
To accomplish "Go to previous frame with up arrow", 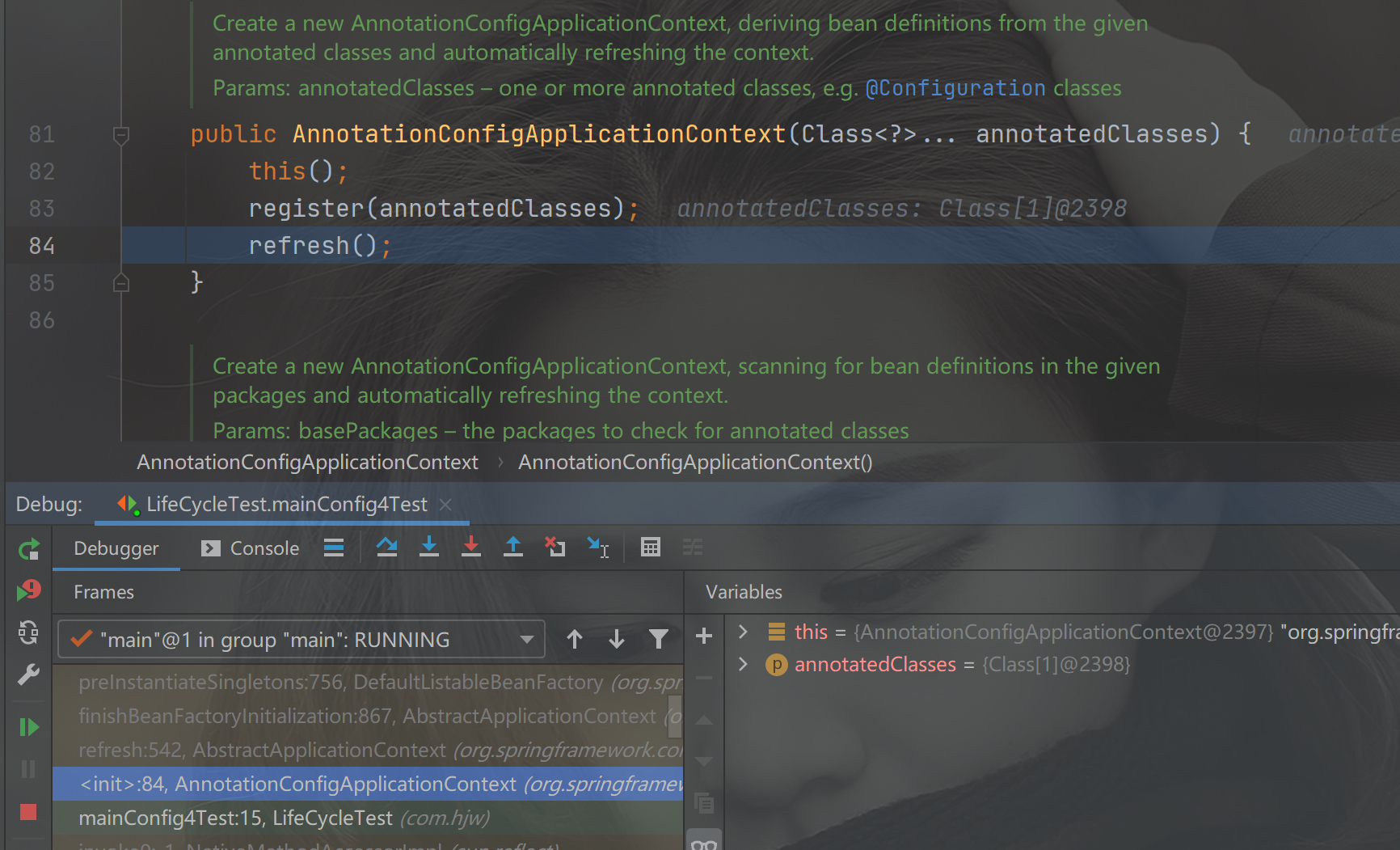I will pyautogui.click(x=575, y=640).
